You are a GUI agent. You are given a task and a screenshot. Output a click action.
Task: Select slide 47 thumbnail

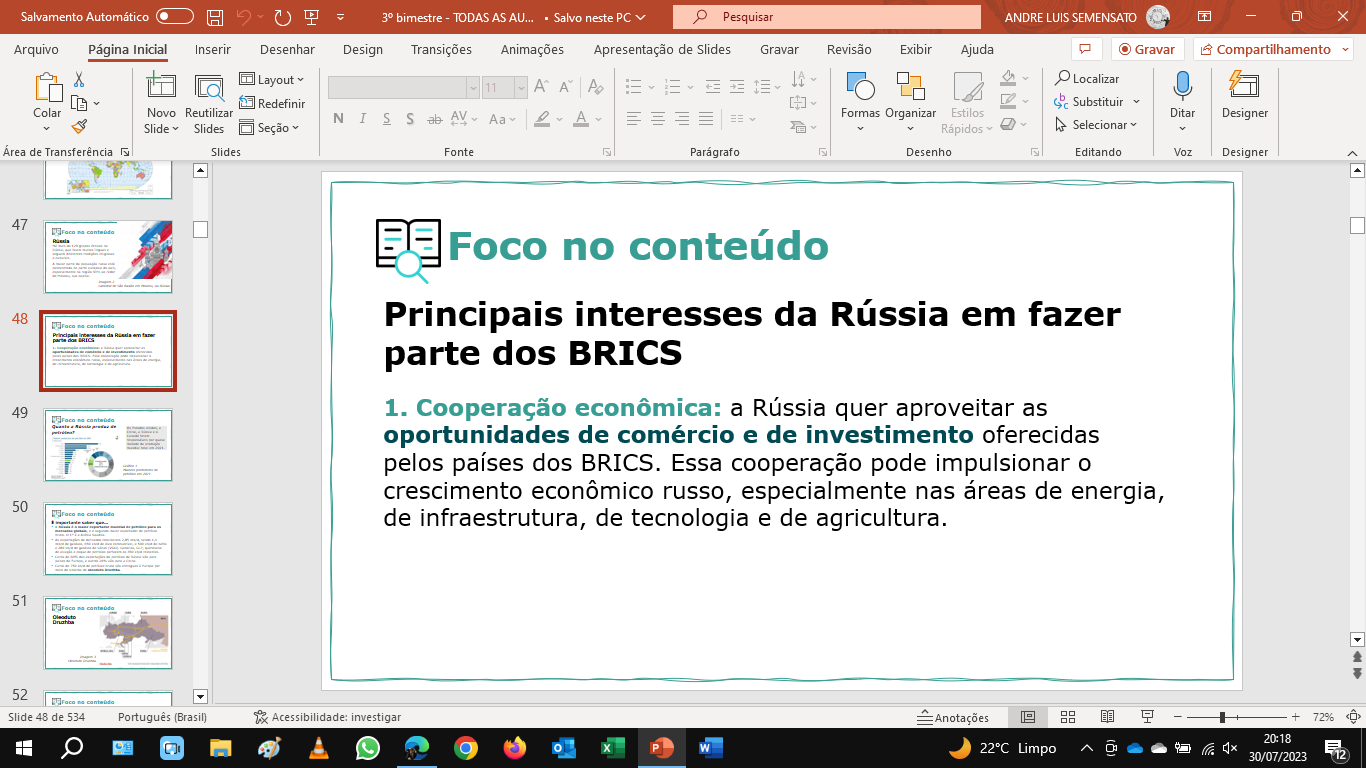[108, 257]
